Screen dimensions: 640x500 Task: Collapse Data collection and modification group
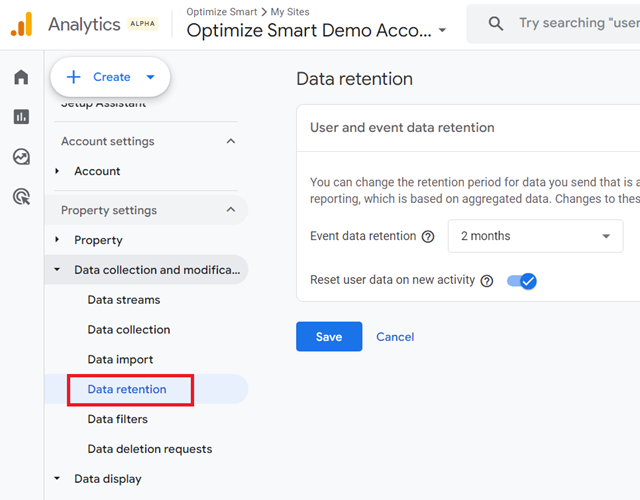pyautogui.click(x=57, y=269)
